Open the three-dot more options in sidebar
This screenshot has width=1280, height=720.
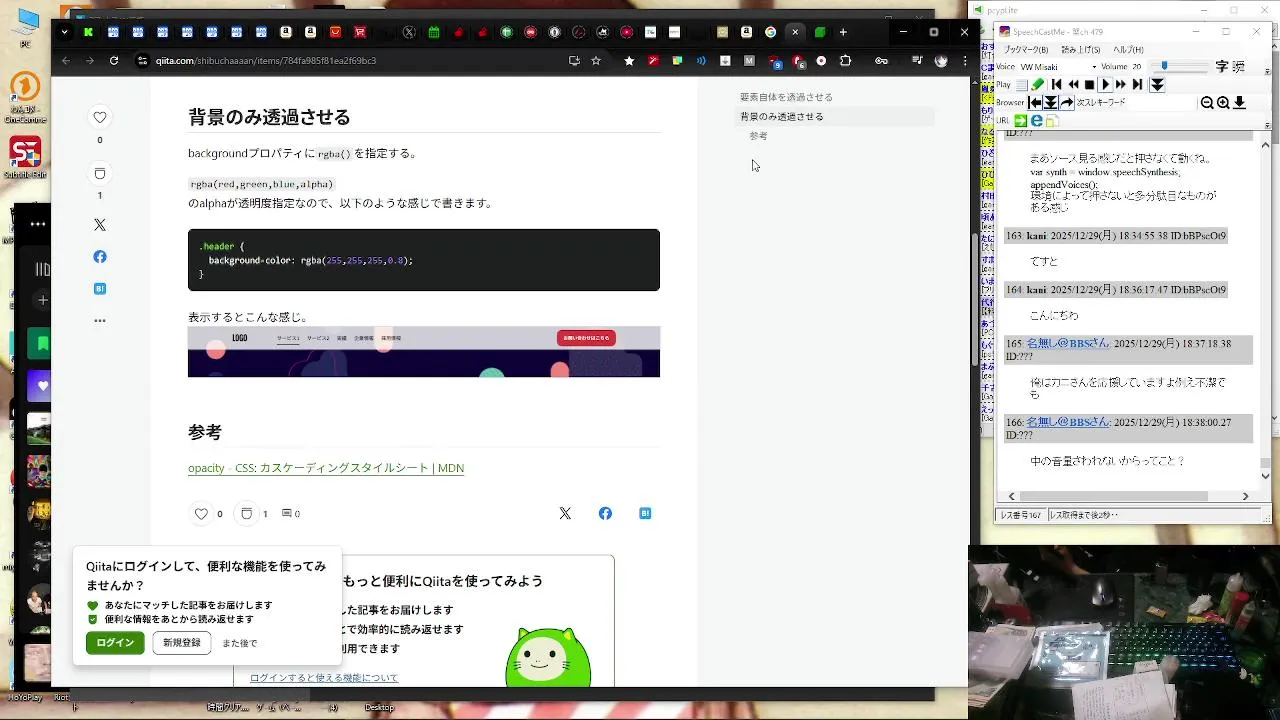pos(100,321)
